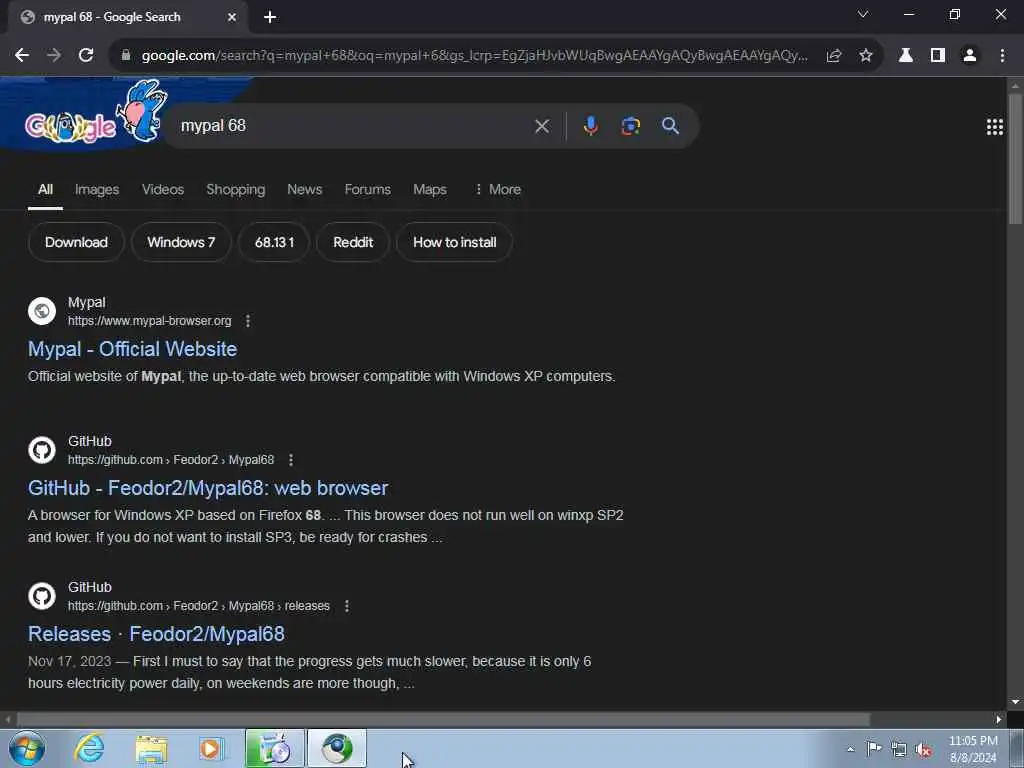The image size is (1024, 768).
Task: Switch to Videos results tab
Action: pyautogui.click(x=163, y=189)
